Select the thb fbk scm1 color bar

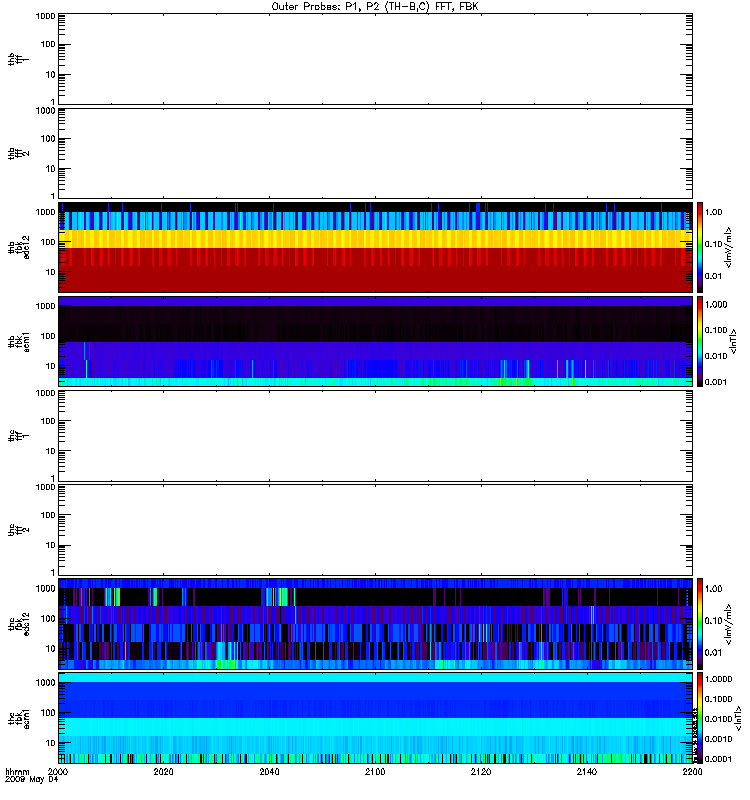tap(700, 341)
